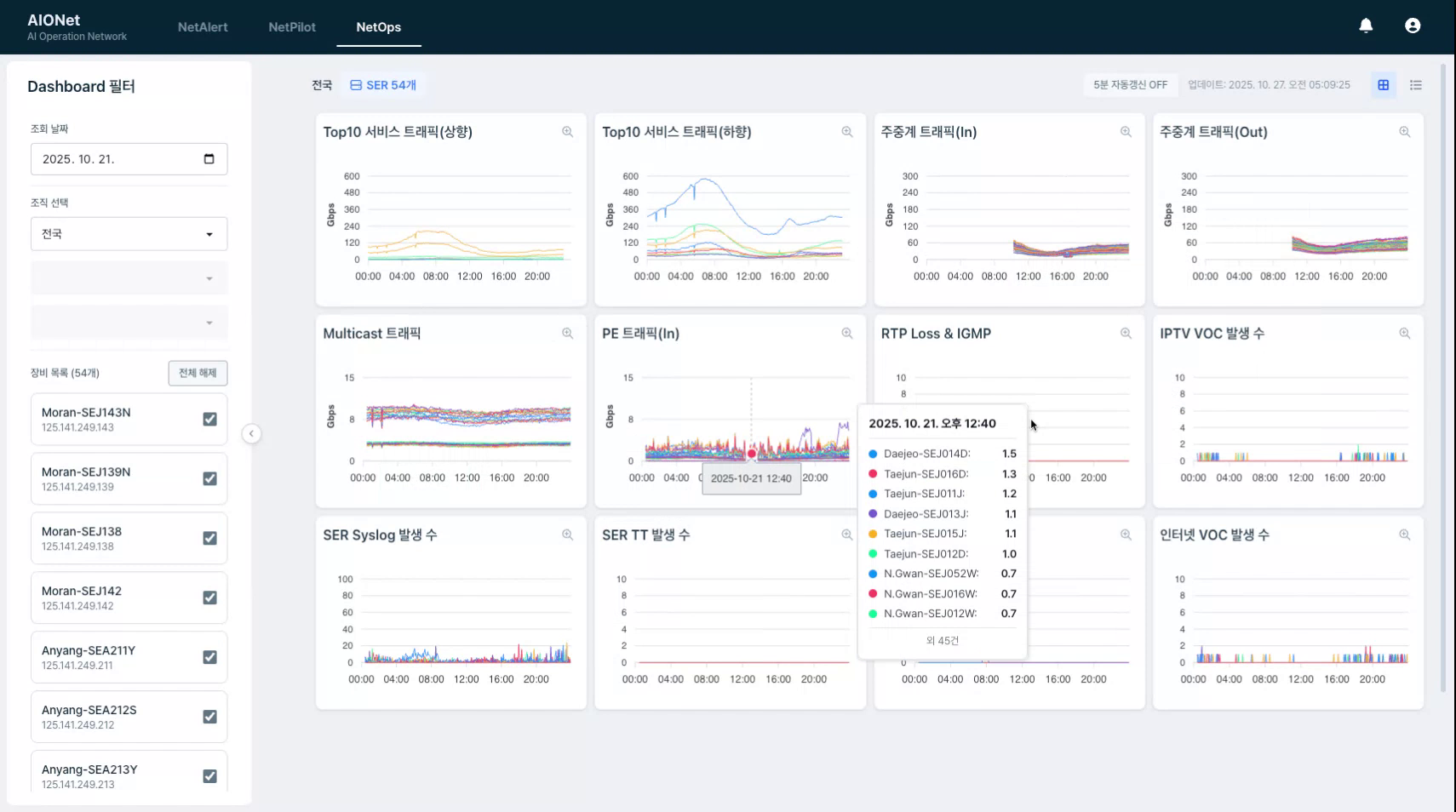Deselect the Anyang-SEA211Y device checkbox
This screenshot has height=812, width=1456.
point(209,657)
